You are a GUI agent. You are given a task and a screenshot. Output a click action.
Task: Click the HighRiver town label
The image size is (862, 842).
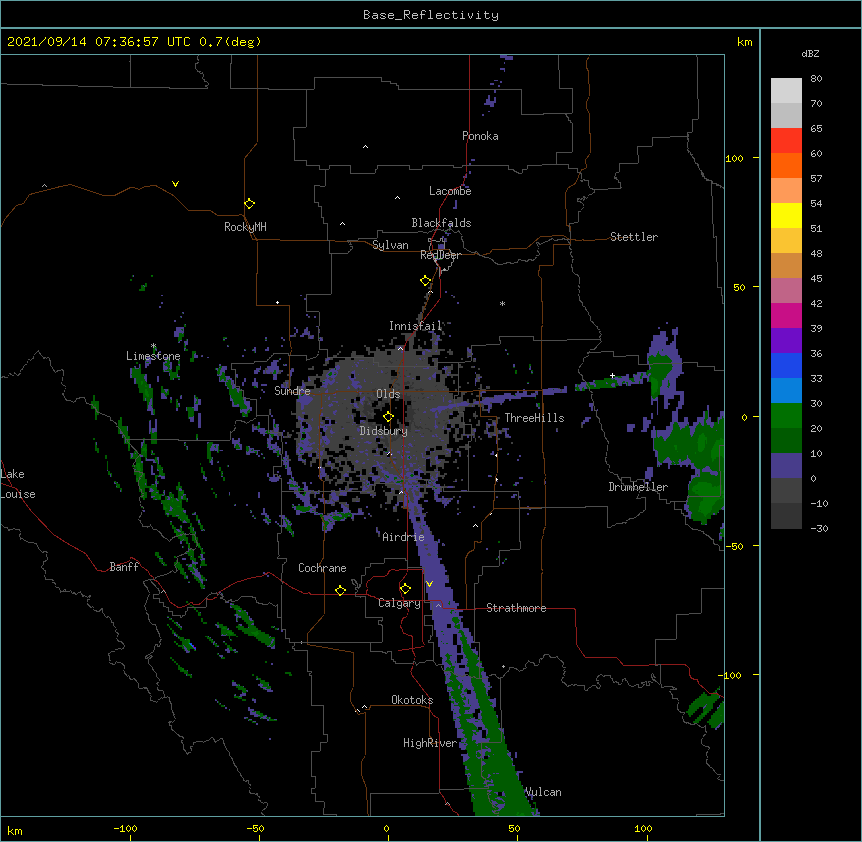pos(430,743)
